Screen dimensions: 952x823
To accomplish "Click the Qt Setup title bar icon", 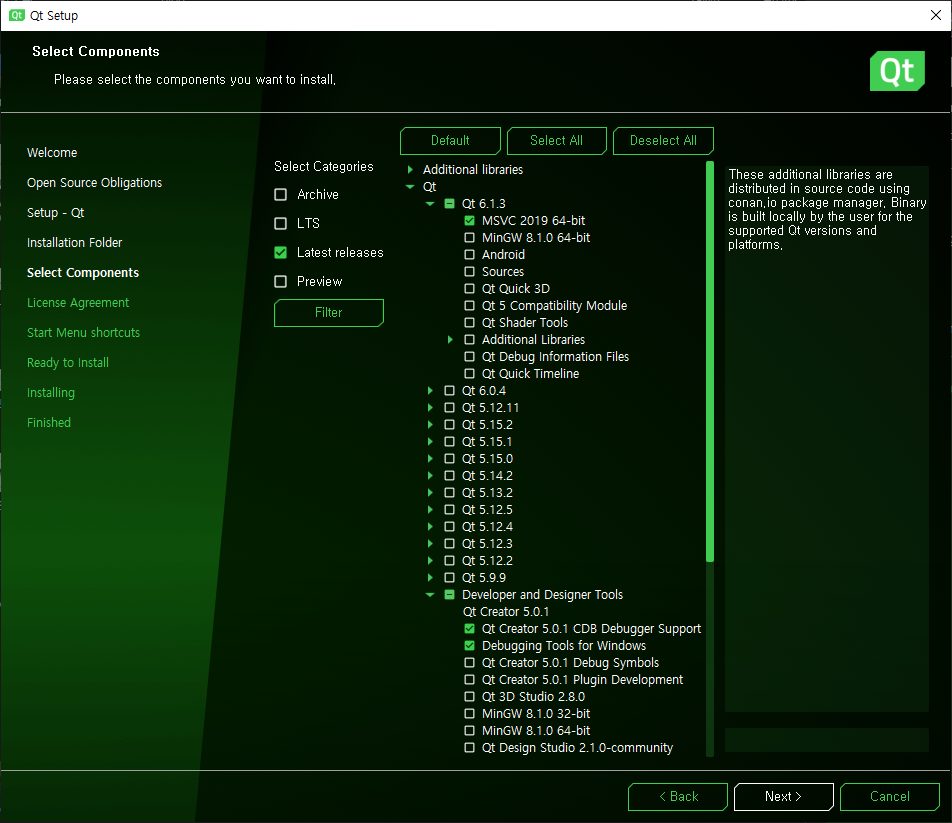I will (x=16, y=15).
